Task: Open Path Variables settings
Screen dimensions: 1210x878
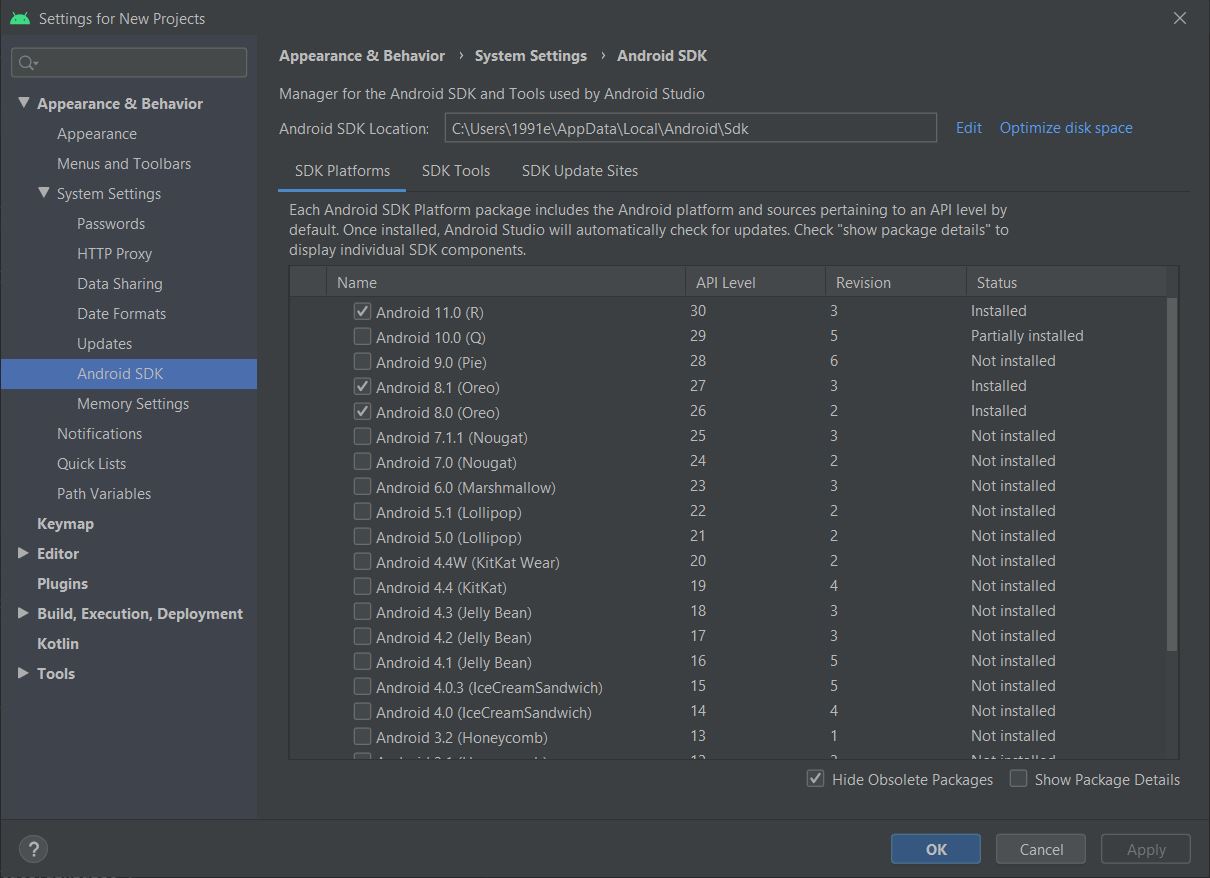Action: click(x=104, y=494)
